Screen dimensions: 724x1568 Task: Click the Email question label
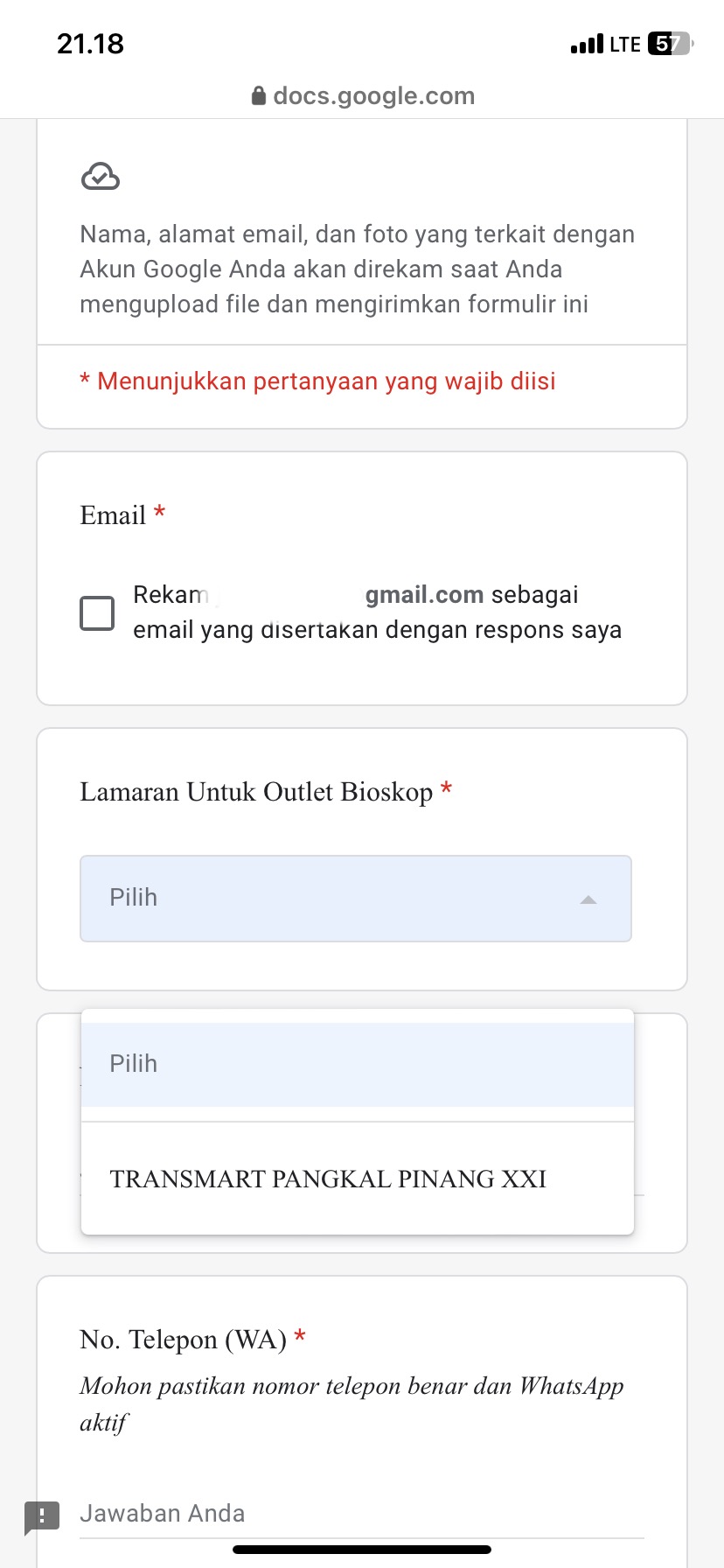pos(113,515)
